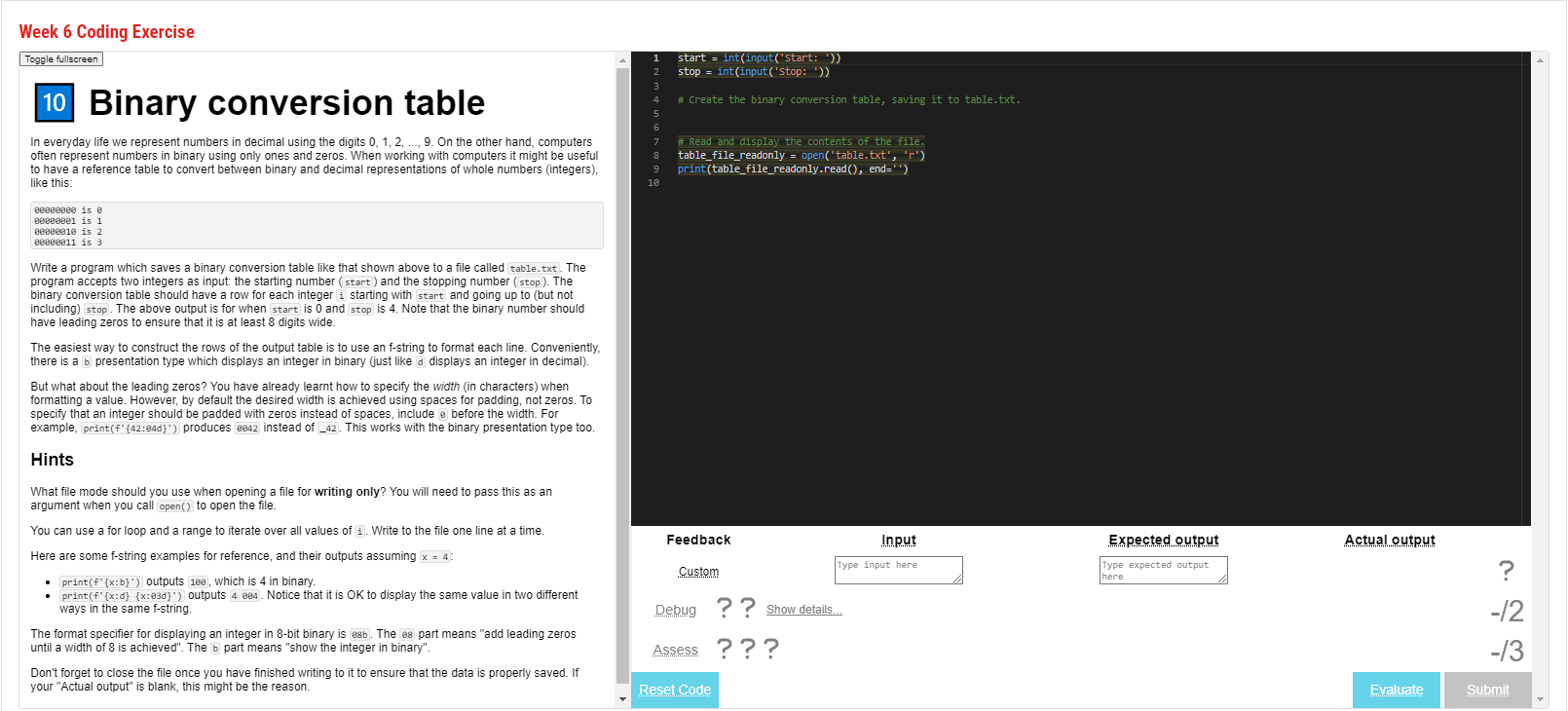Click the sample output line '00000011 is 3'
This screenshot has height=711, width=1568.
(68, 243)
